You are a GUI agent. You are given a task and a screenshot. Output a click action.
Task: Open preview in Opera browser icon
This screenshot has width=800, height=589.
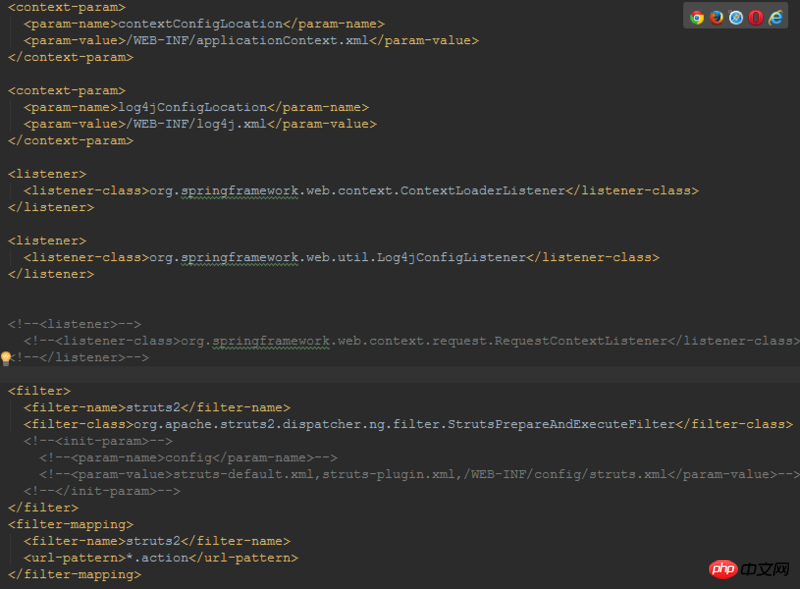[756, 18]
